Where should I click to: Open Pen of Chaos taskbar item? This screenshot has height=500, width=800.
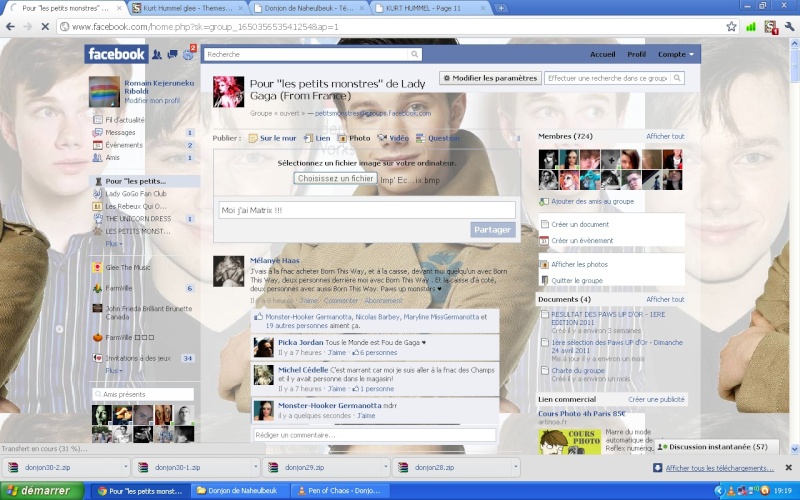coord(340,491)
